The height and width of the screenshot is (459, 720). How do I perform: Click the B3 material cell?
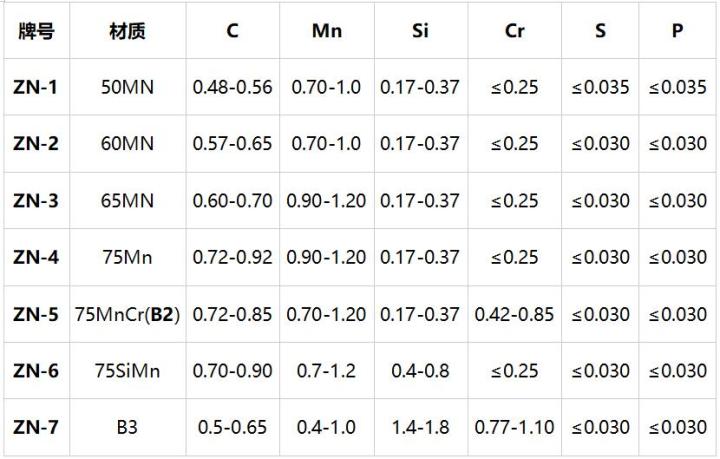click(127, 427)
